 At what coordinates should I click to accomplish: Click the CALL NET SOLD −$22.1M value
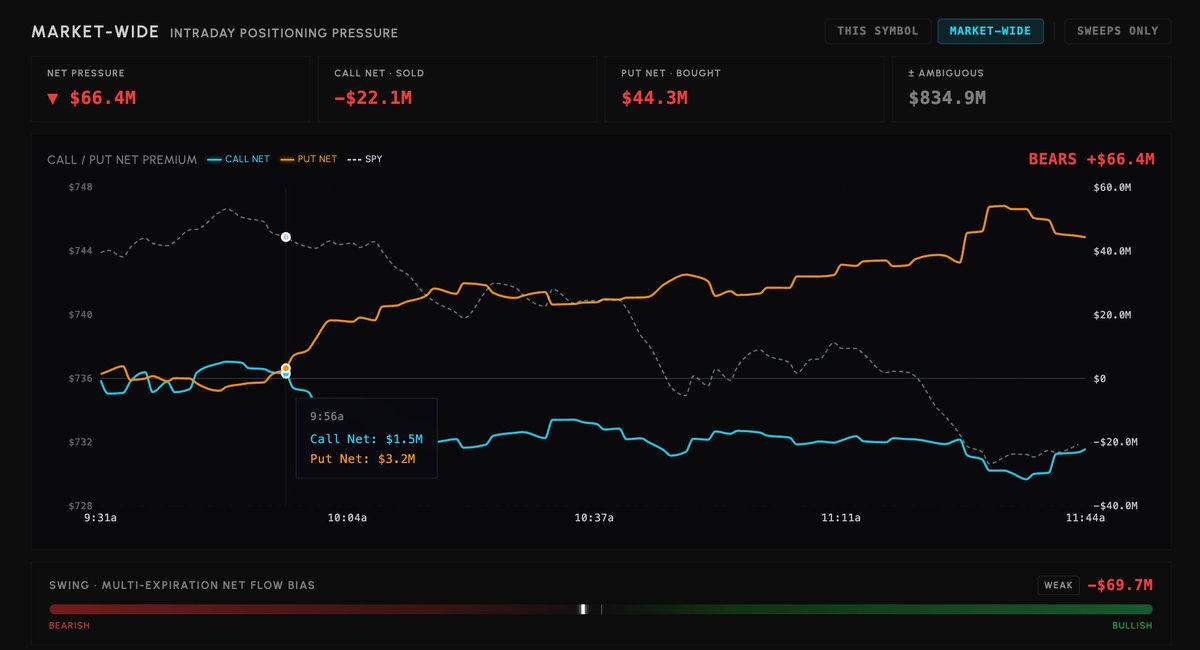pos(373,98)
